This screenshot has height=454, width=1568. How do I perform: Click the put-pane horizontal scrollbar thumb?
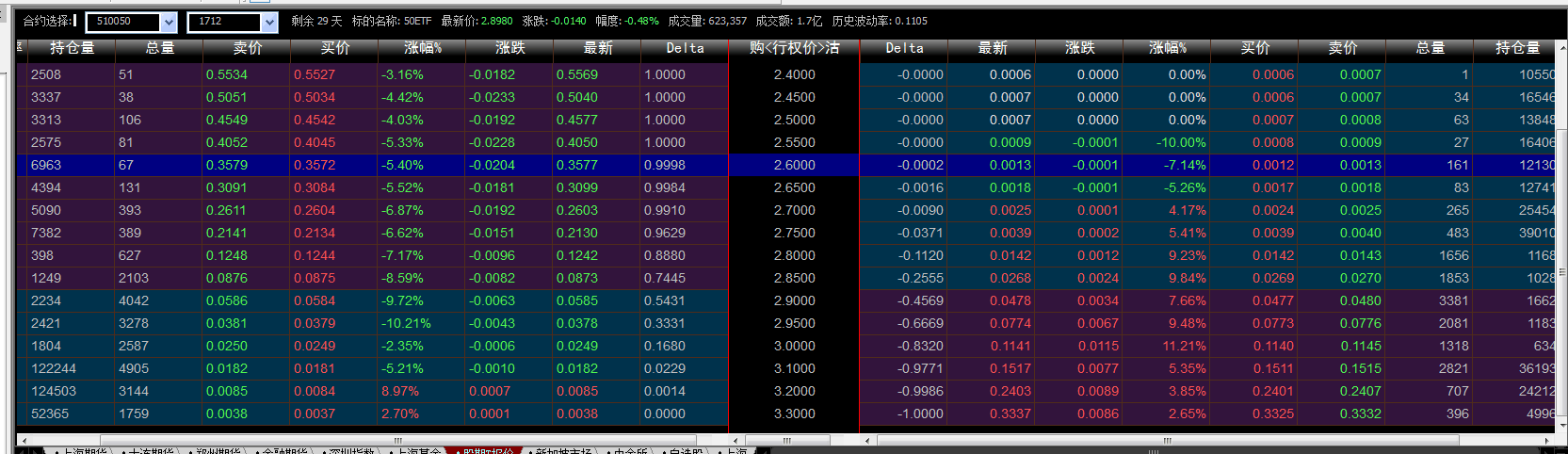point(1168,440)
